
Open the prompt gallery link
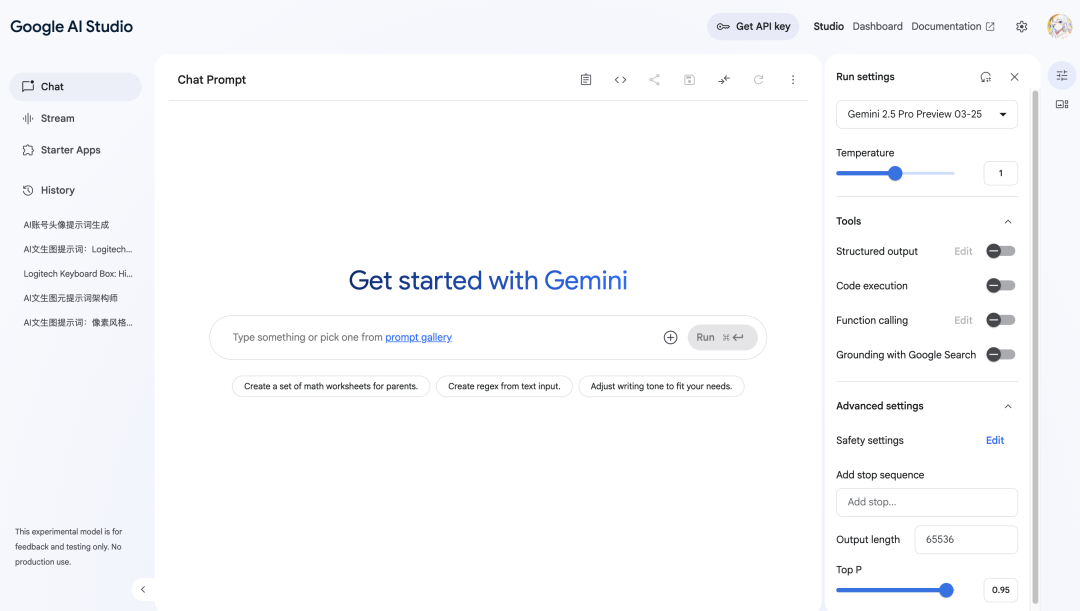coord(418,338)
